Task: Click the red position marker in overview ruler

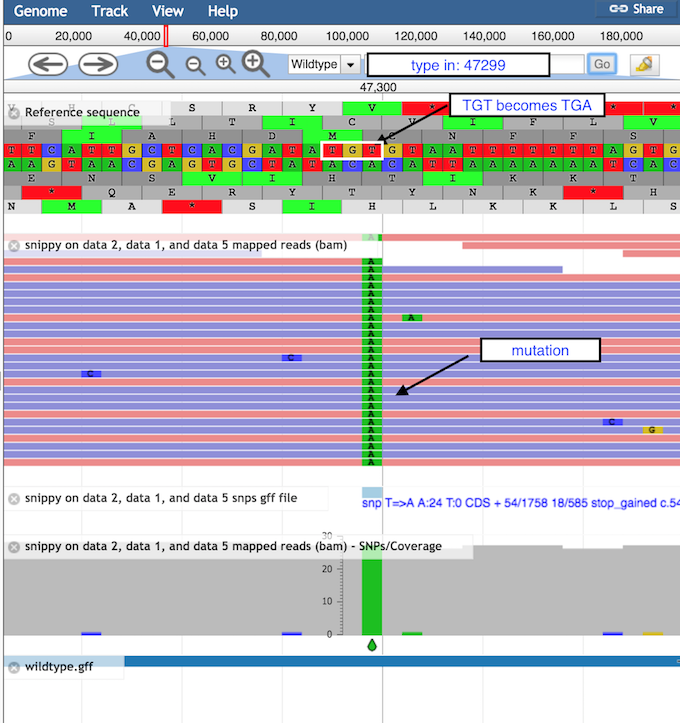Action: click(165, 36)
